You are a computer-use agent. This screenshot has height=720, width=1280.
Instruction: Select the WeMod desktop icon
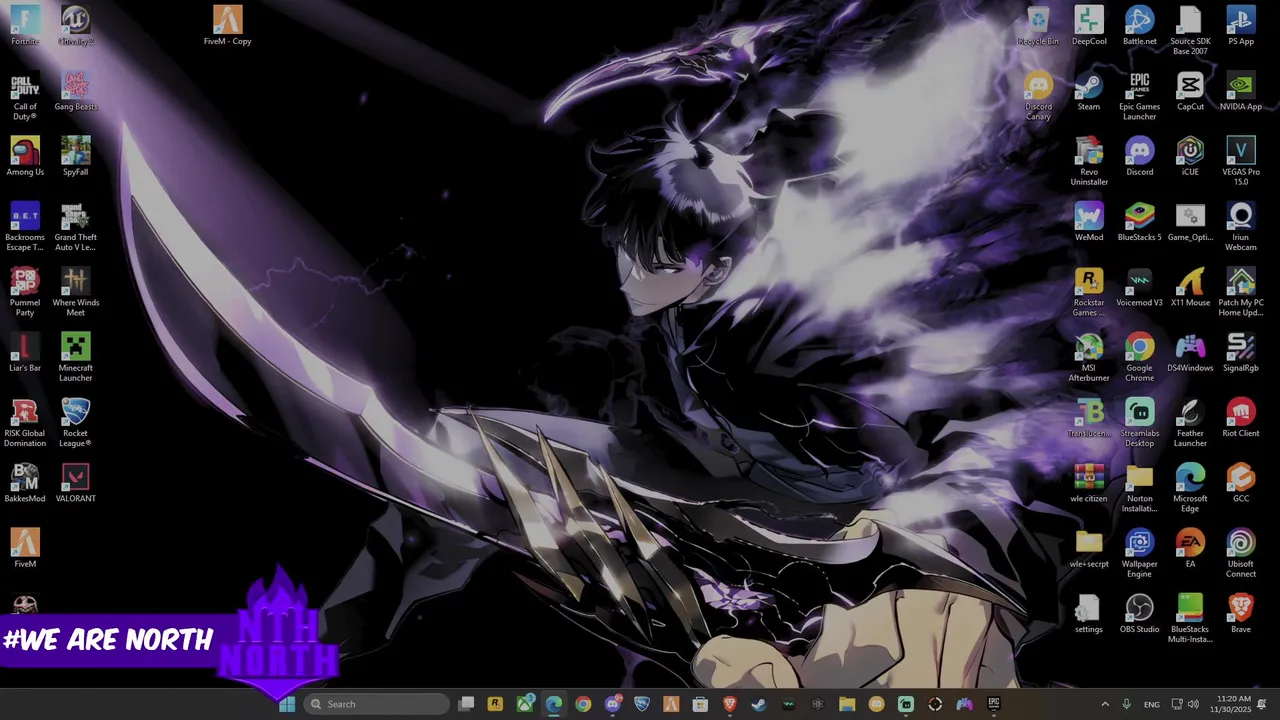1089,221
